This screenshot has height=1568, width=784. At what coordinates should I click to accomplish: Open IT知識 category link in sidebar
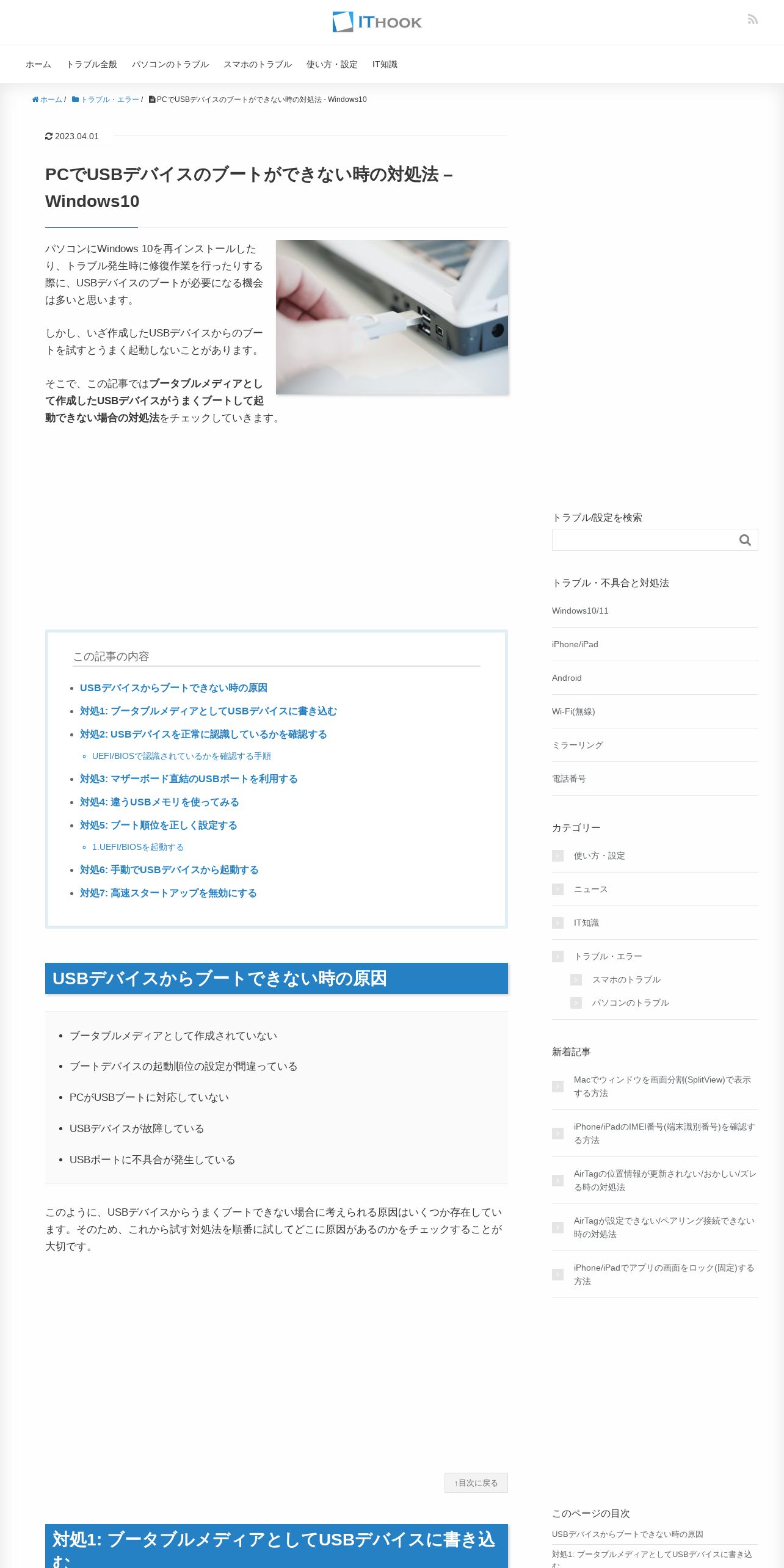point(586,923)
